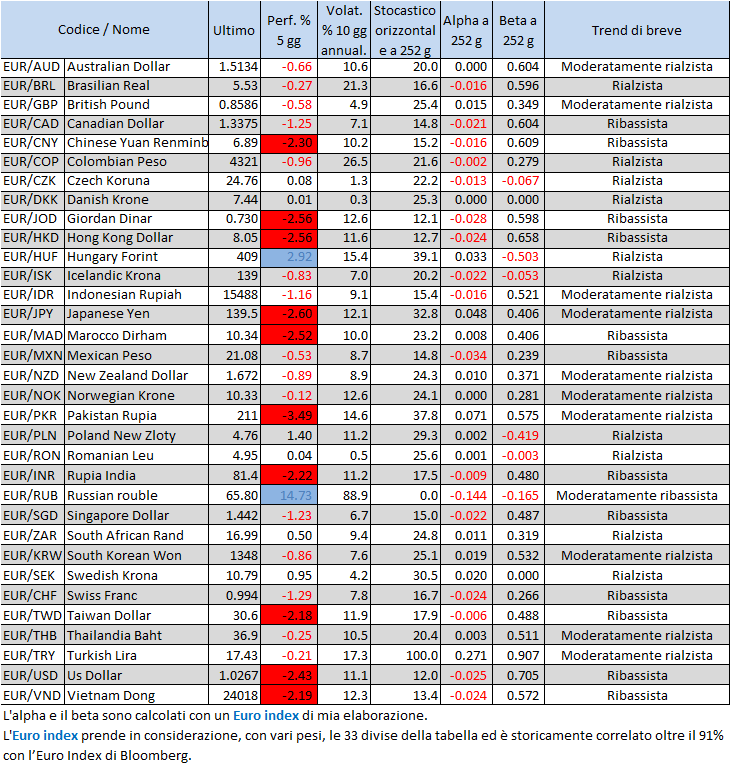The height and width of the screenshot is (765, 730).
Task: Click the 'Swiss Franc' name cell
Action: coord(137,596)
